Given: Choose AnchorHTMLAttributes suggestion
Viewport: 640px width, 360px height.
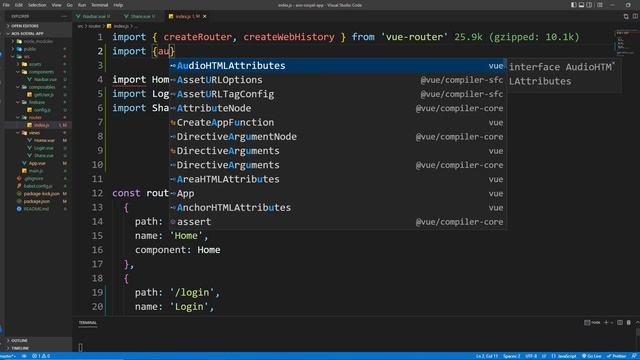Looking at the screenshot, I should pos(338,208).
